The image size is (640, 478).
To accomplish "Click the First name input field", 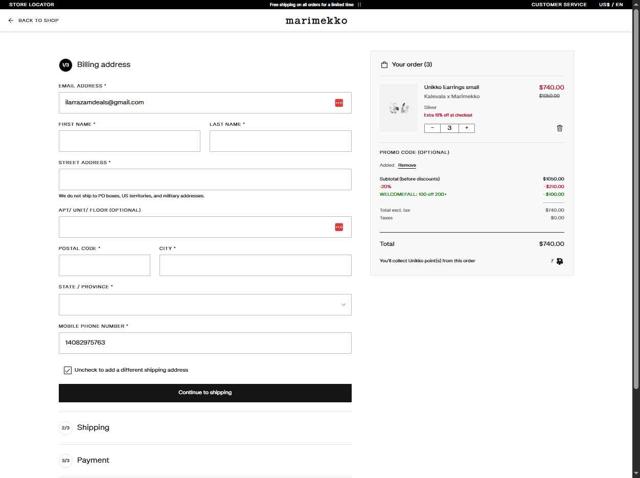I will (x=129, y=141).
